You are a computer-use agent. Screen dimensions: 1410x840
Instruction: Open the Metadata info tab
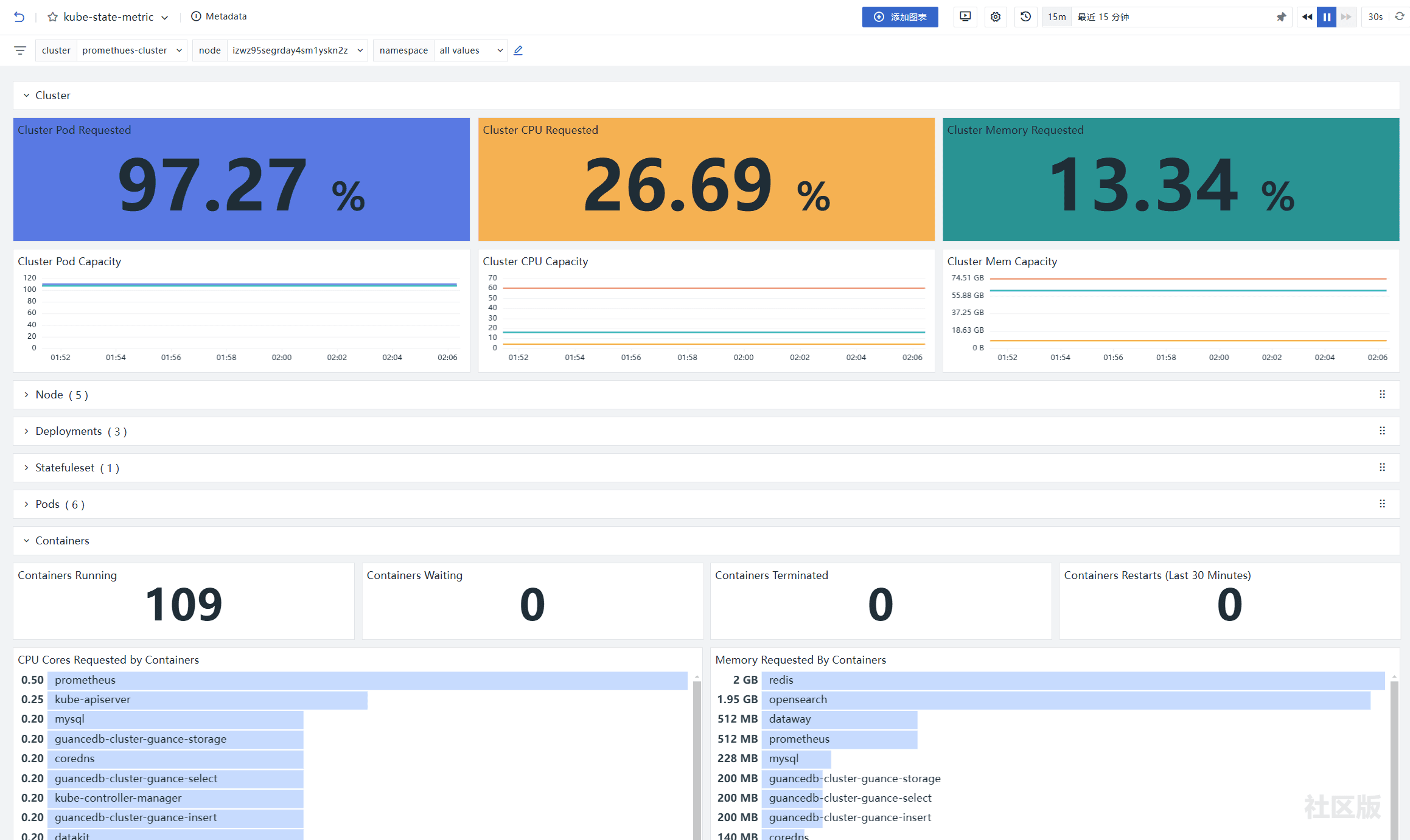click(219, 16)
